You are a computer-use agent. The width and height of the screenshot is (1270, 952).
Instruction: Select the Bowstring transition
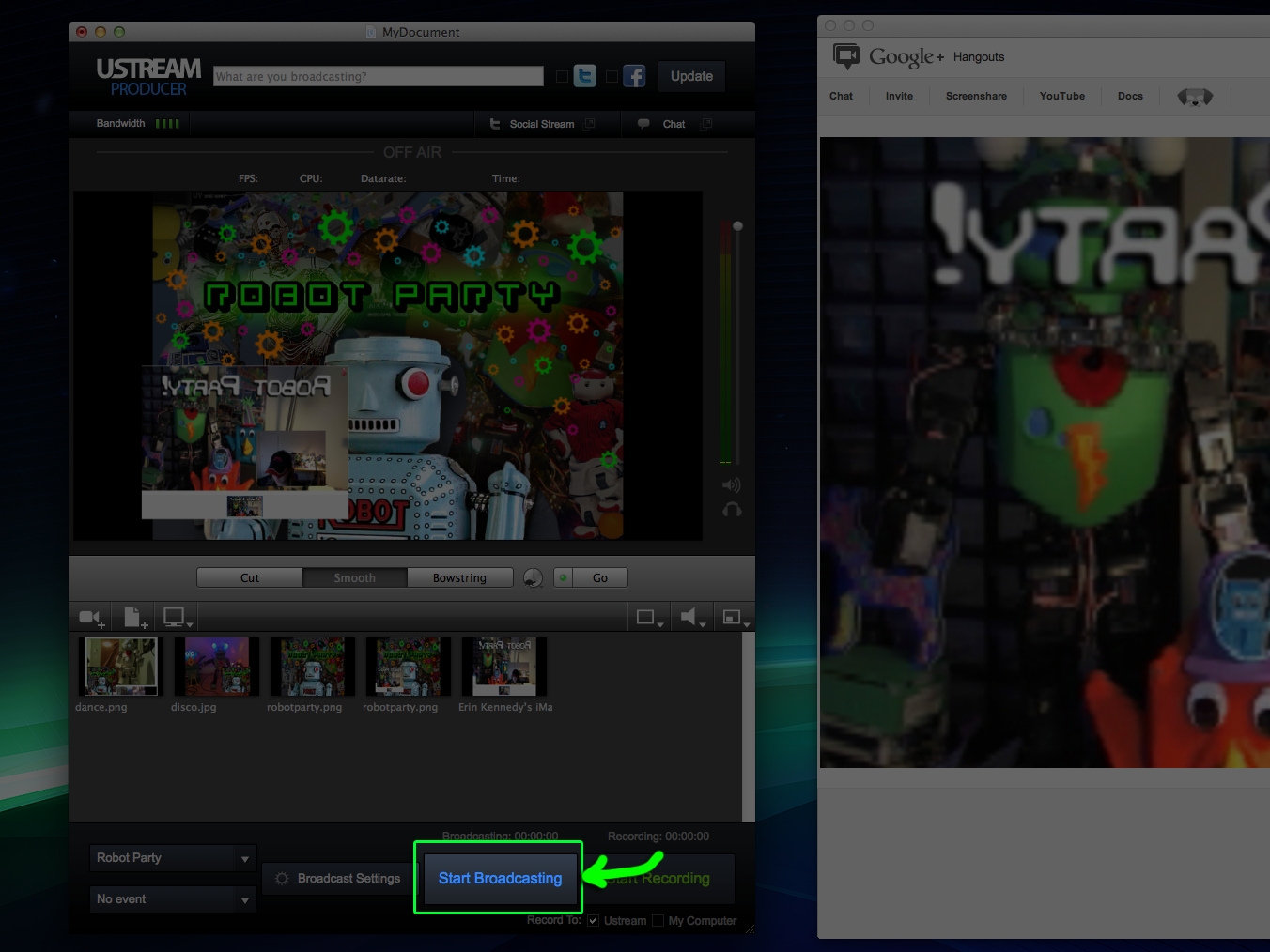point(460,578)
